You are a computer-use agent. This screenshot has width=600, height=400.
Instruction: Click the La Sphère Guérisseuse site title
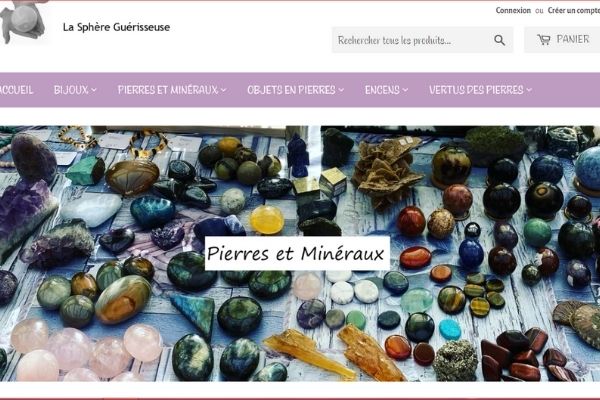coord(116,27)
